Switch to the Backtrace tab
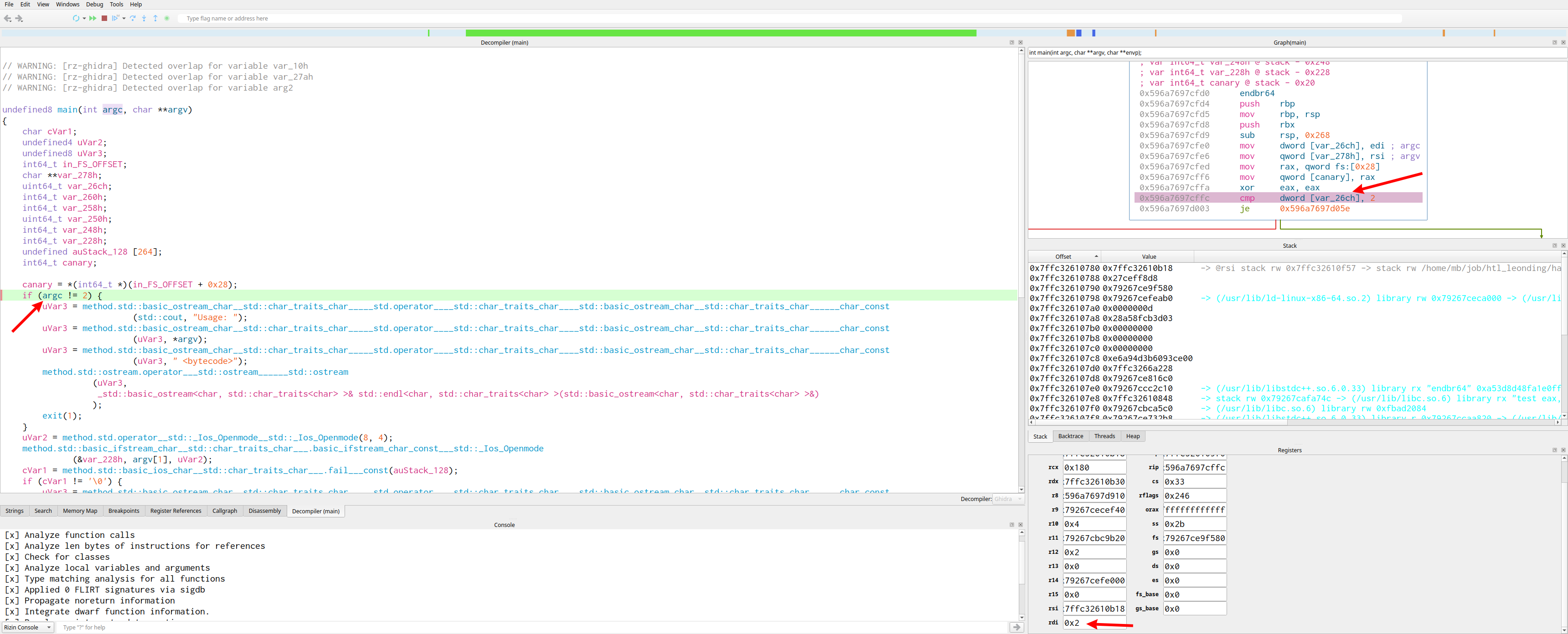 [x=1070, y=436]
